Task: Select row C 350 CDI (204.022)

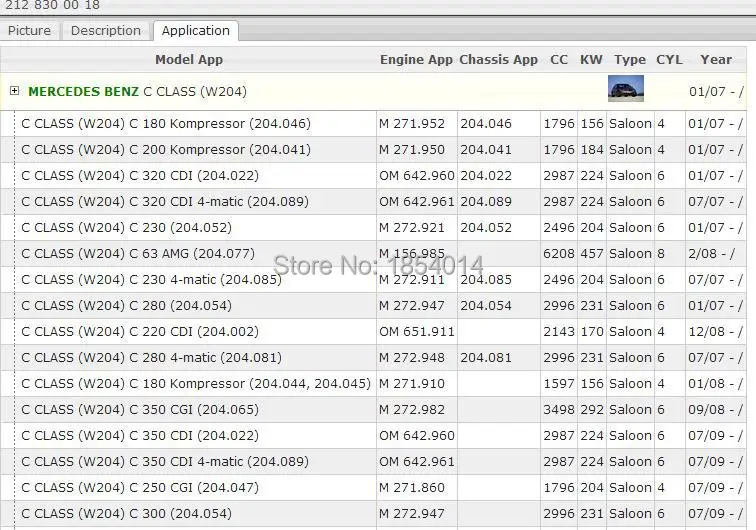Action: coord(374,436)
